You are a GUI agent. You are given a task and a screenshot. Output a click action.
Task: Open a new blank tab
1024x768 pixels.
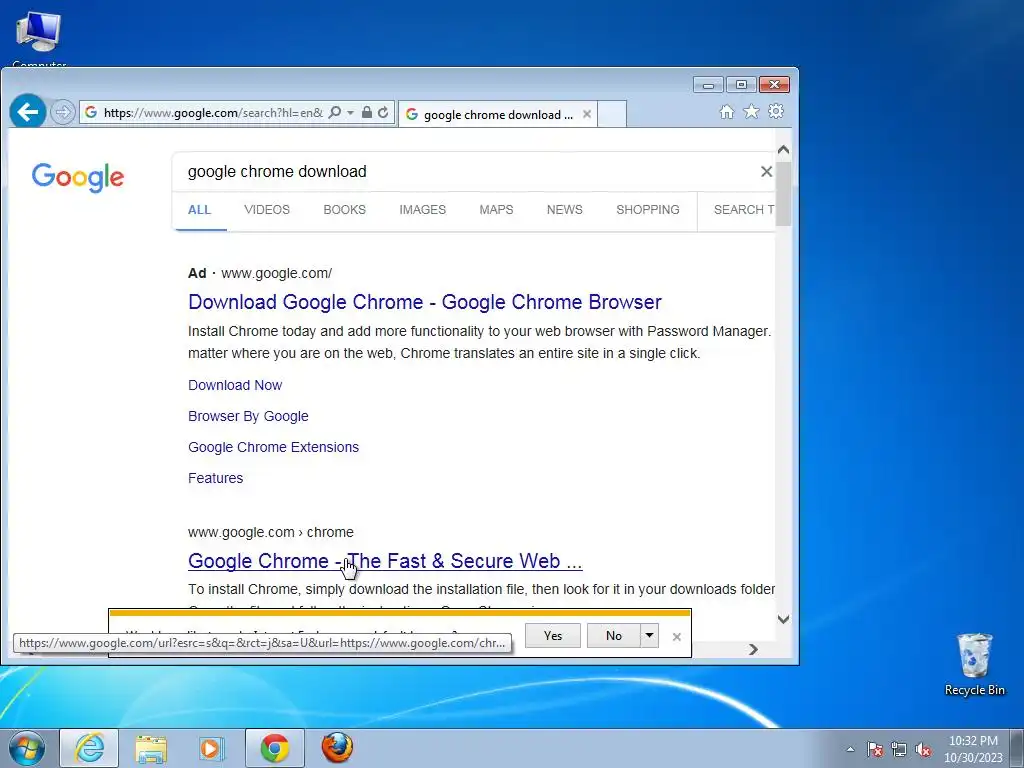tap(613, 114)
